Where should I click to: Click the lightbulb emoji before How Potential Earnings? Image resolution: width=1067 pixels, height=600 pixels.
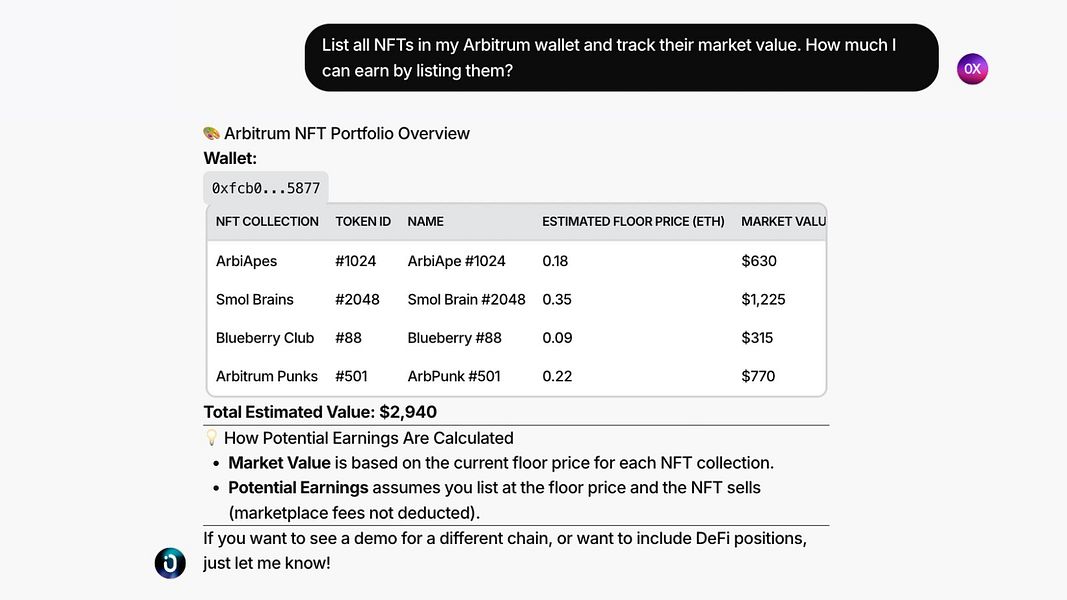[x=211, y=438]
